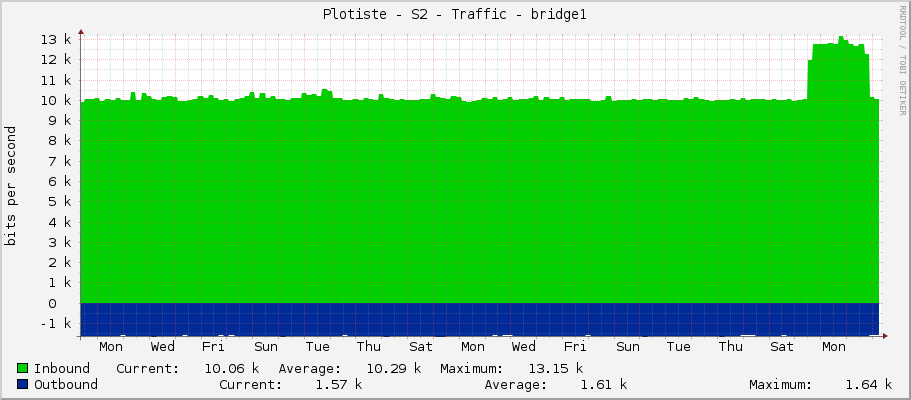This screenshot has width=911, height=400.
Task: Click the Outbound maximum value '1.64 k'
Action: (x=869, y=384)
